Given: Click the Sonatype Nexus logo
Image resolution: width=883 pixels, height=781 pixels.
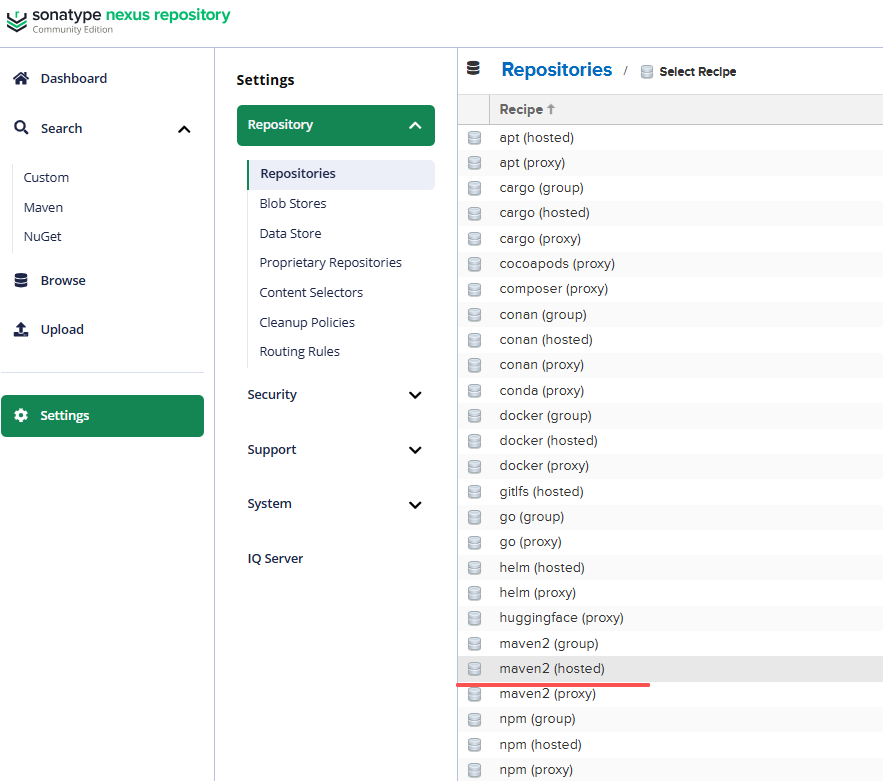Looking at the screenshot, I should (17, 21).
